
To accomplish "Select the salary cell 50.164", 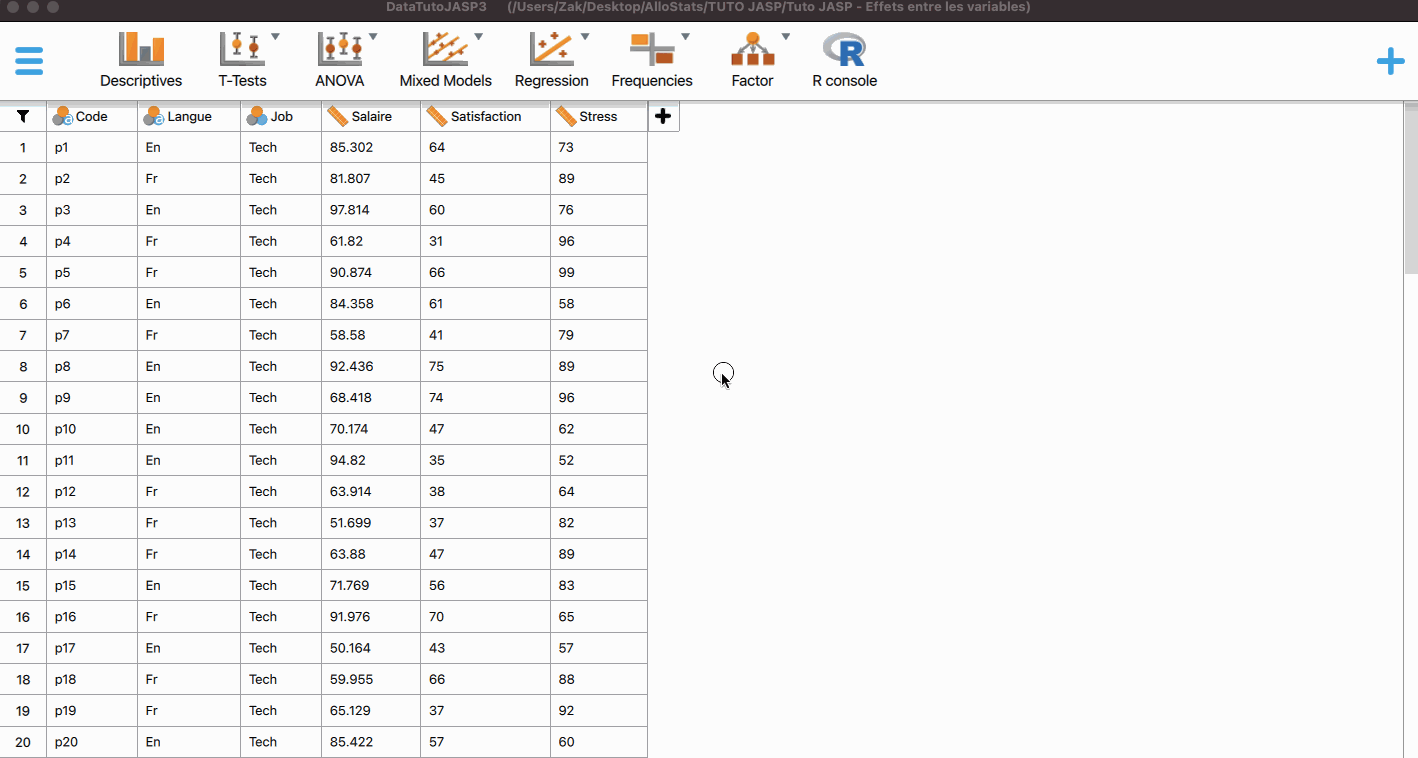I will (371, 648).
